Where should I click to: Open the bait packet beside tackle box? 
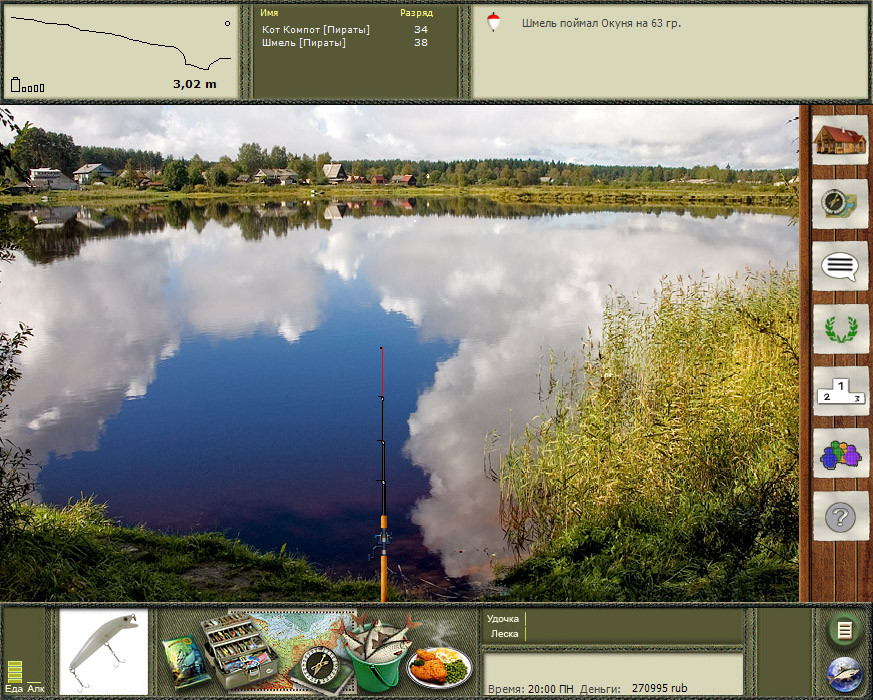coord(186,662)
